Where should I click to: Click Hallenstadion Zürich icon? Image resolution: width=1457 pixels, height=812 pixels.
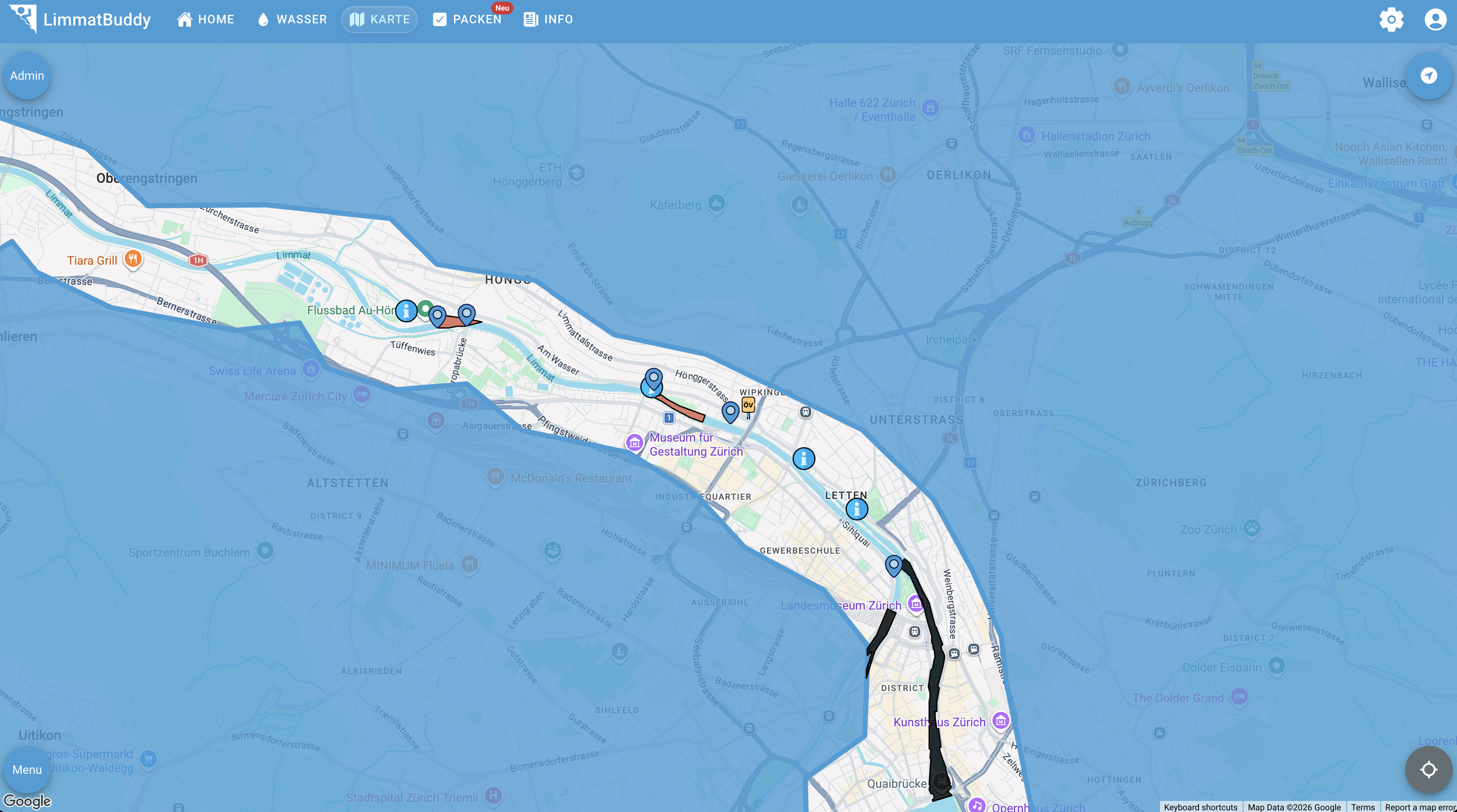tap(1026, 135)
